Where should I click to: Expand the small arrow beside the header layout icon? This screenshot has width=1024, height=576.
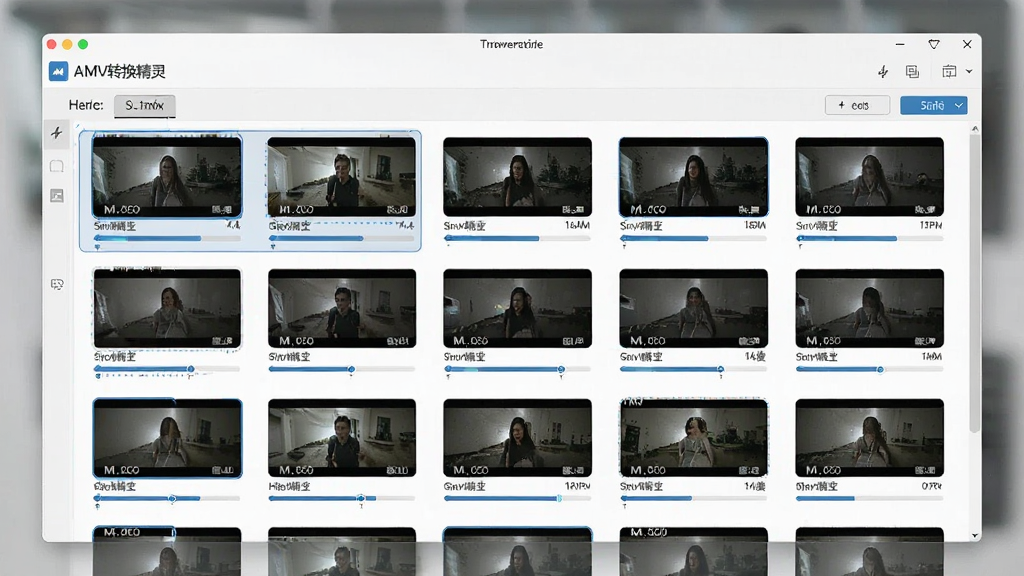click(x=969, y=71)
